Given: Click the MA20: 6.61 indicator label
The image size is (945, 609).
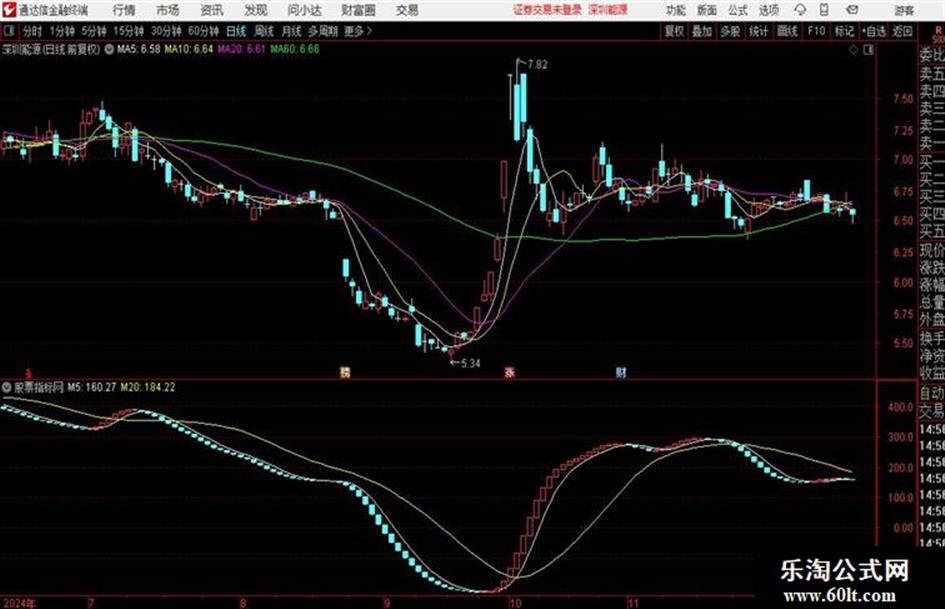Looking at the screenshot, I should [242, 49].
